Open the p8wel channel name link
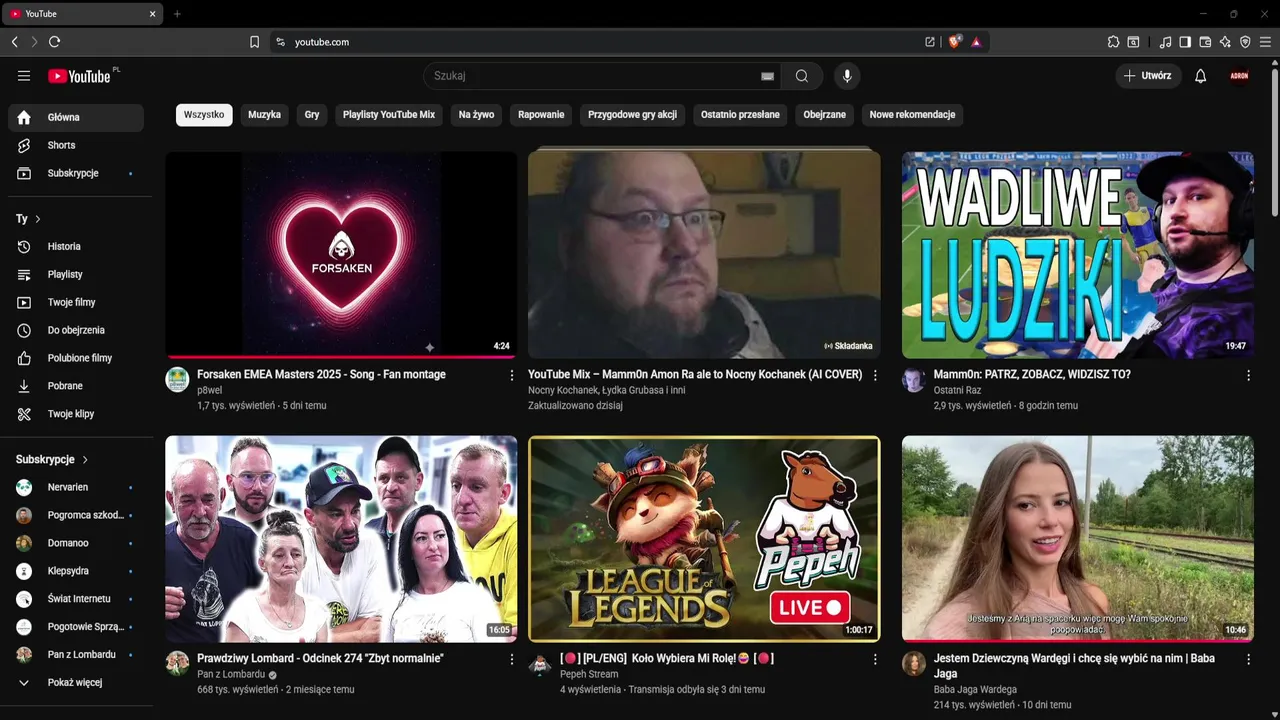Viewport: 1280px width, 720px height. (x=209, y=390)
